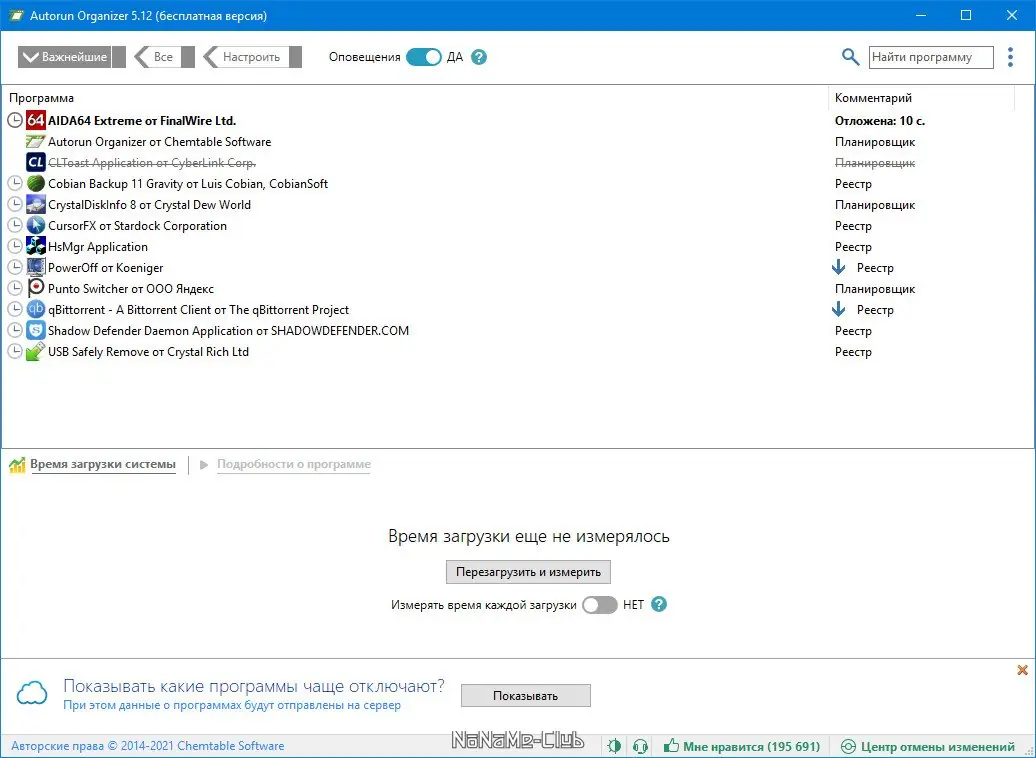Click the PowerOff monitor icon

36,268
